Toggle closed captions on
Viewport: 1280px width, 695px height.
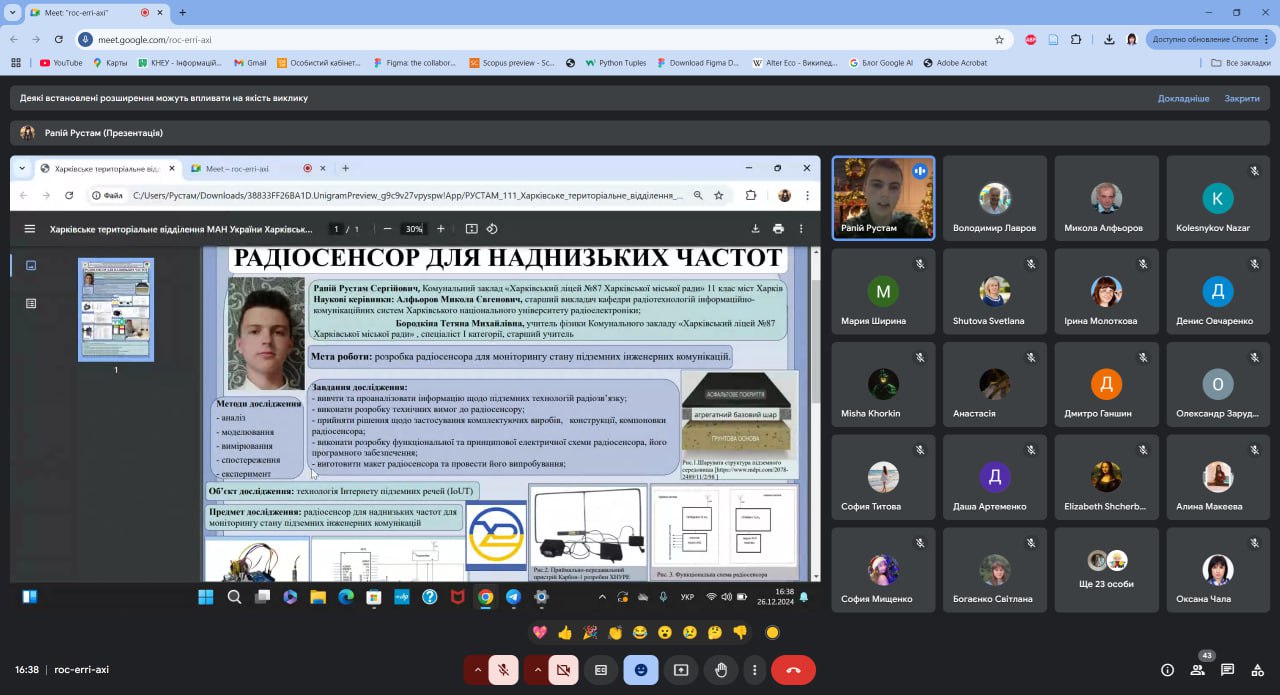(601, 670)
